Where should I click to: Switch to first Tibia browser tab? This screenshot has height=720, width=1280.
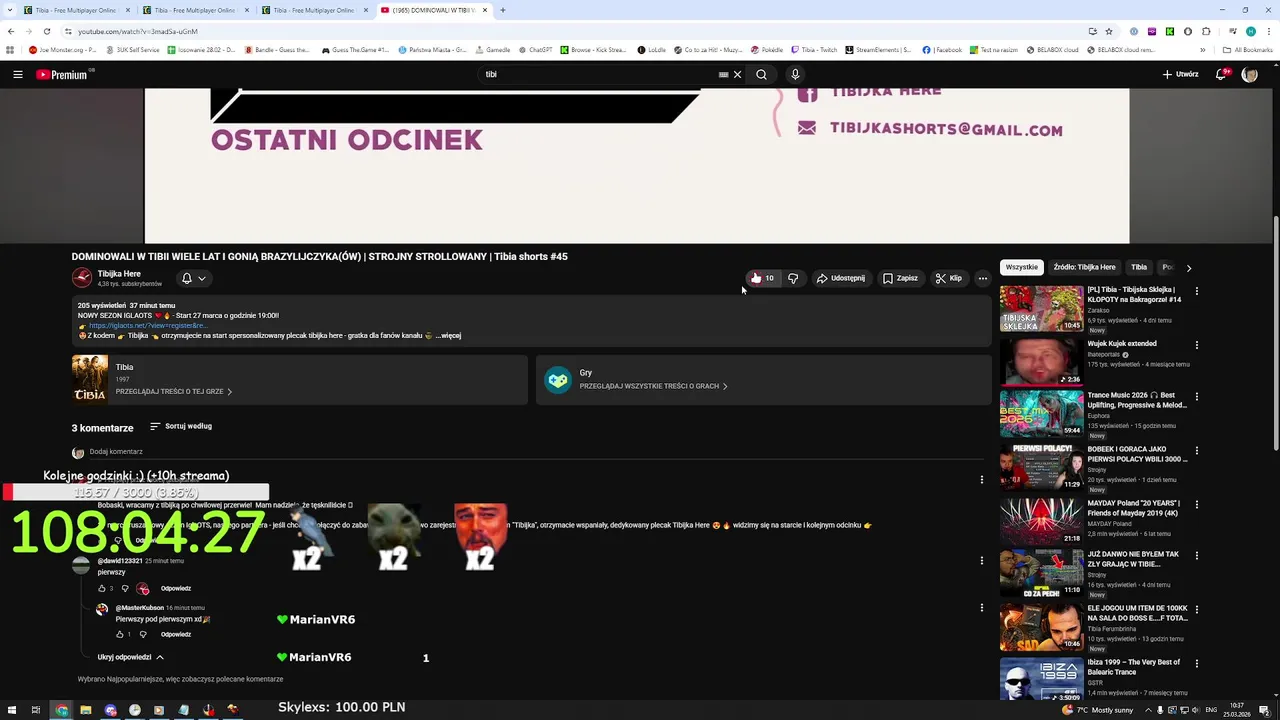click(75, 10)
